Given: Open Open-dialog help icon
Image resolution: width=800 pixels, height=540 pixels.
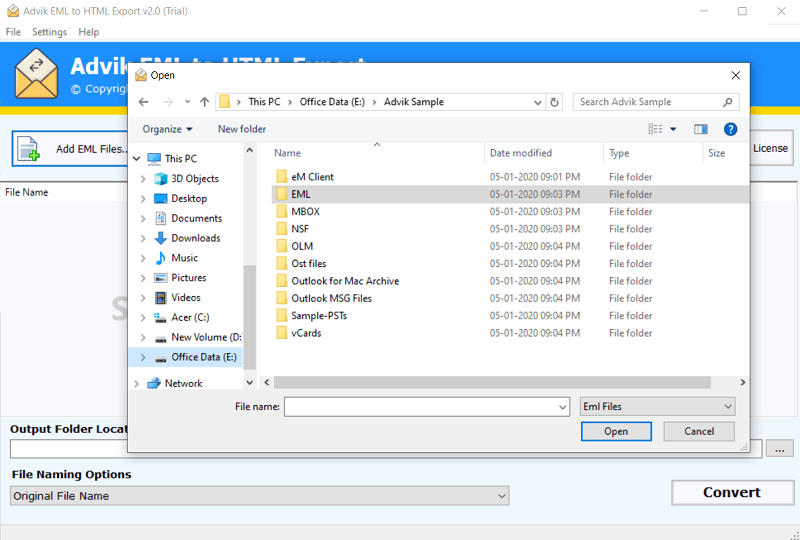Looking at the screenshot, I should coord(730,129).
